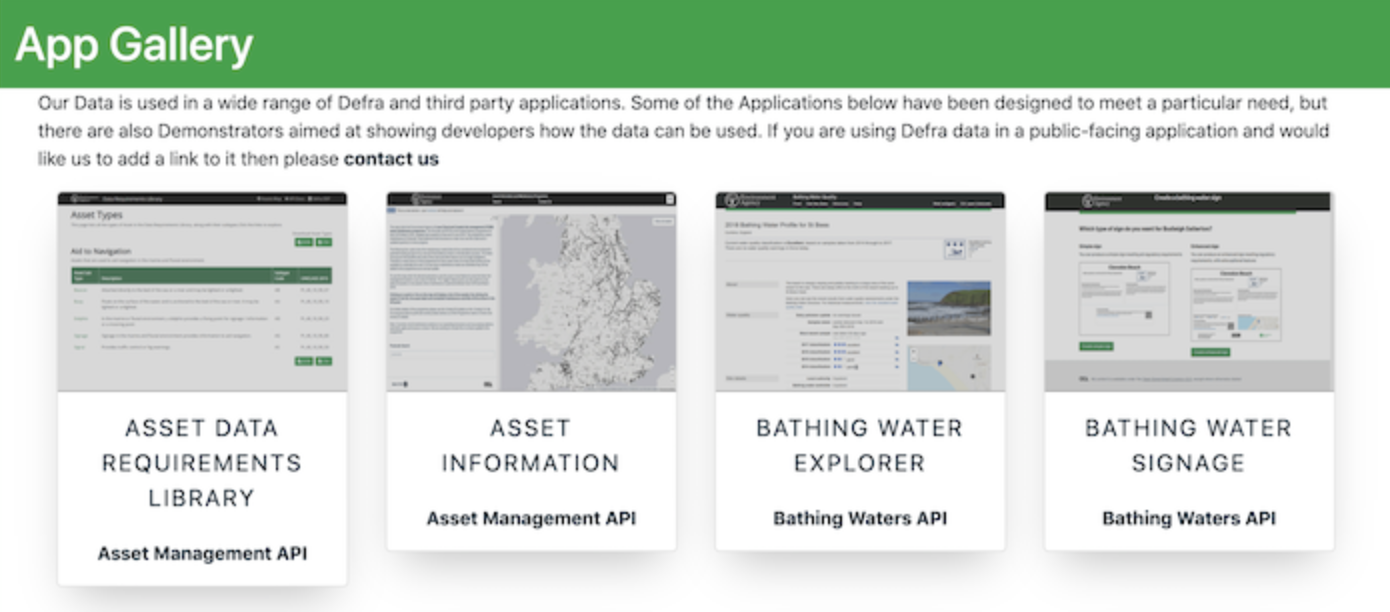
Task: Click the "App Gallery" page heading
Action: pyautogui.click(x=134, y=45)
